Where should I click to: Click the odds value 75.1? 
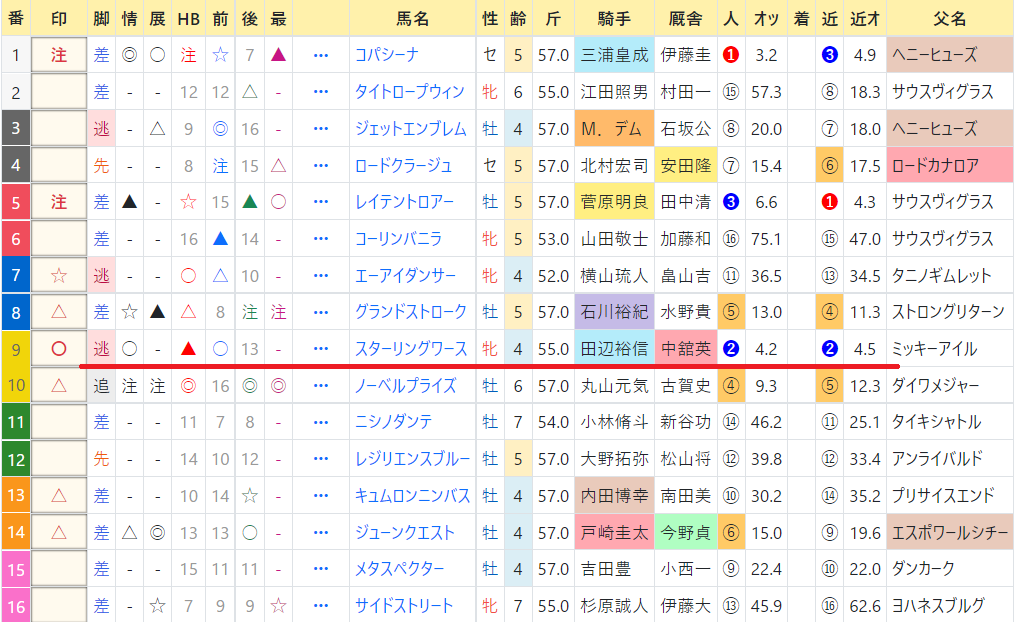766,239
